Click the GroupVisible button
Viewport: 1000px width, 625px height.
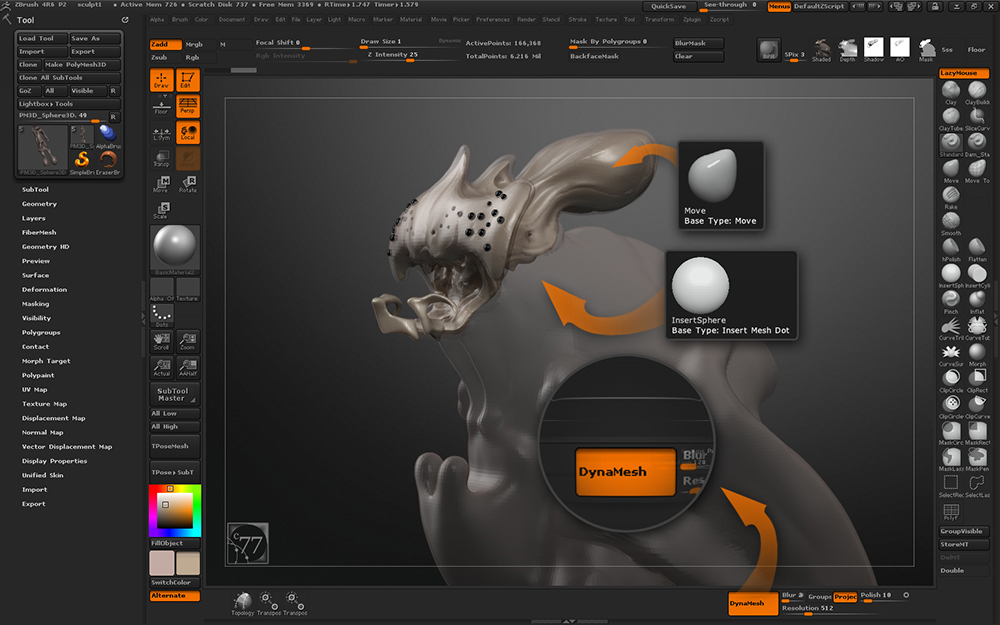coord(964,531)
